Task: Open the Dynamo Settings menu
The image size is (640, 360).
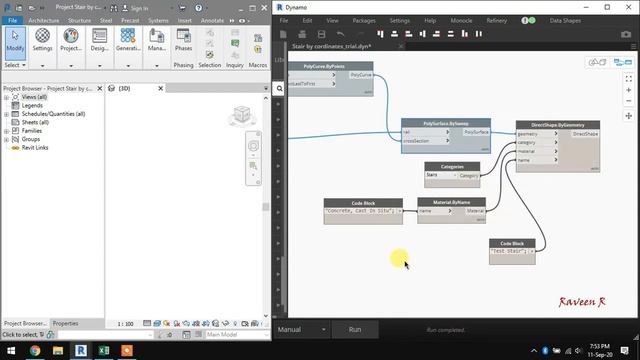Action: click(x=399, y=20)
